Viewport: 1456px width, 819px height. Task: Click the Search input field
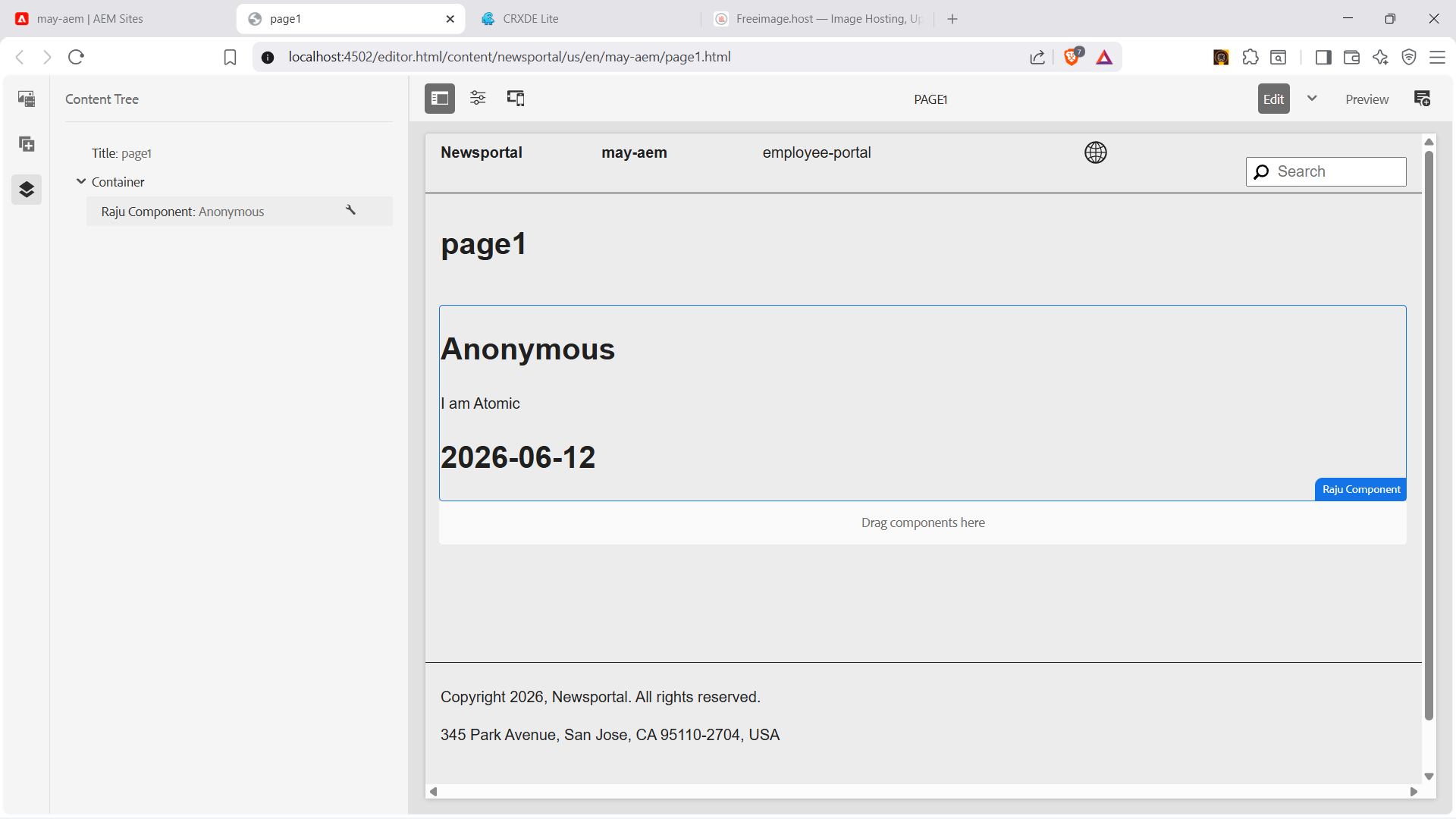pyautogui.click(x=1326, y=171)
